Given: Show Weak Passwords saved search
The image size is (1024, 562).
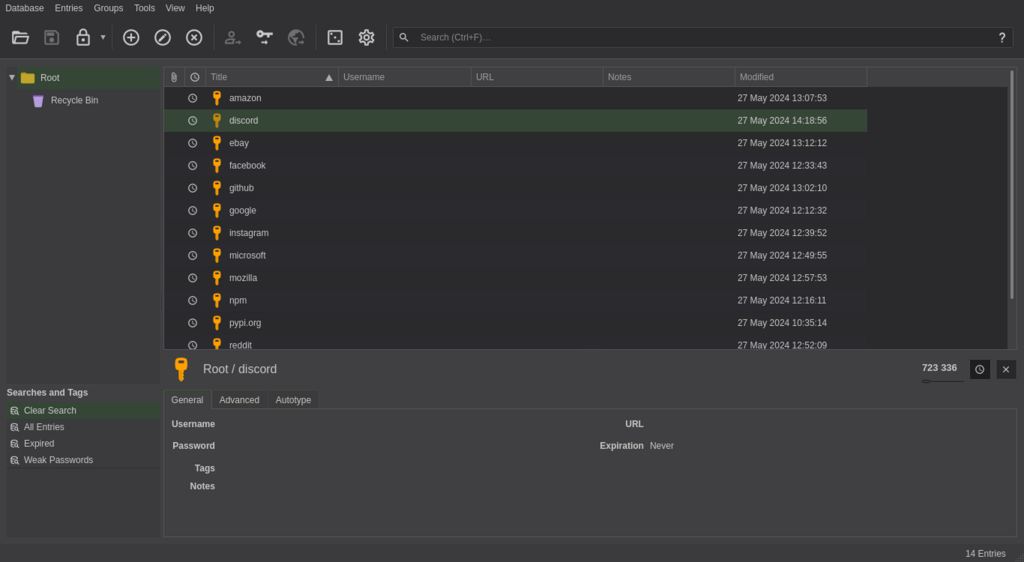Looking at the screenshot, I should [58, 460].
